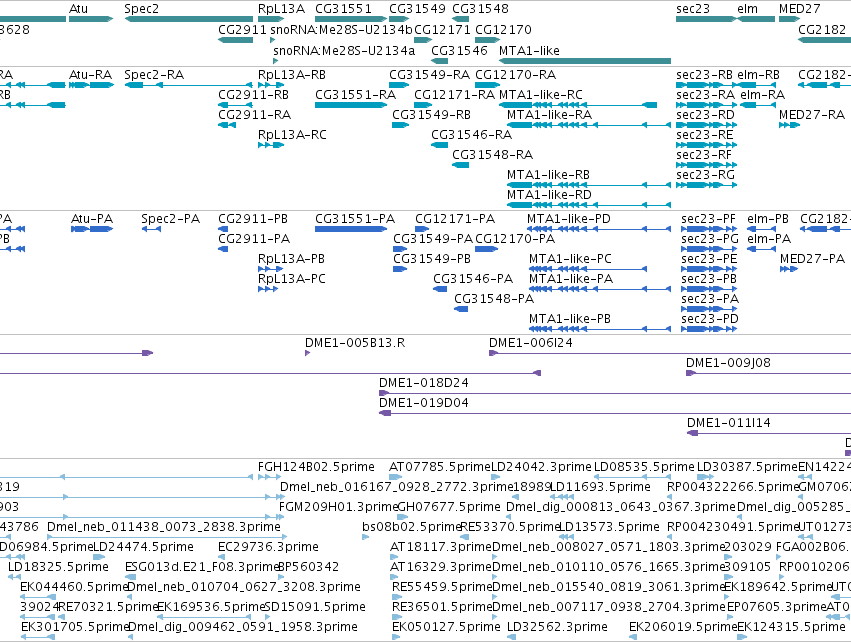Select the Atu gene label
The width and height of the screenshot is (851, 642).
pos(78,9)
